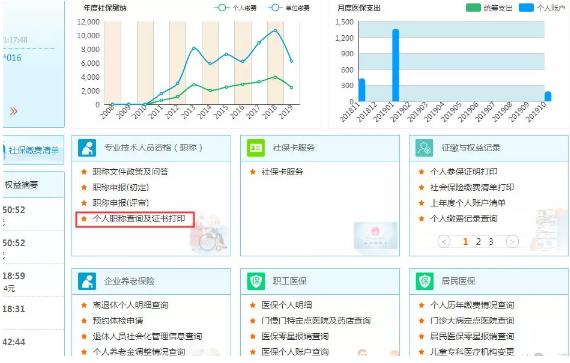Select page 3 in 征缴与权益记录 pager
Image resolution: width=570 pixels, height=363 pixels.
pyautogui.click(x=491, y=242)
